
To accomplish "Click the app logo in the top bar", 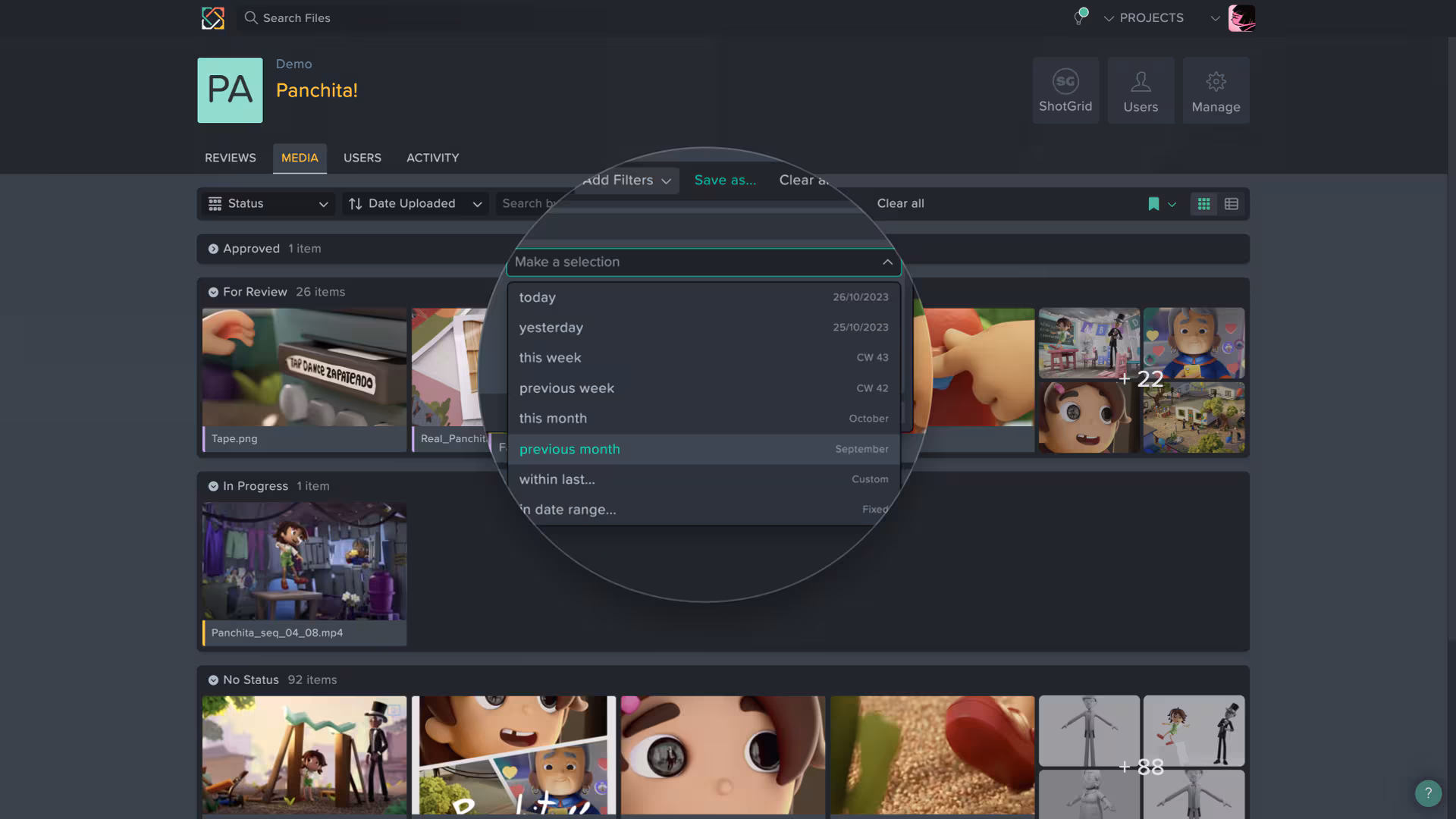I will (x=213, y=17).
